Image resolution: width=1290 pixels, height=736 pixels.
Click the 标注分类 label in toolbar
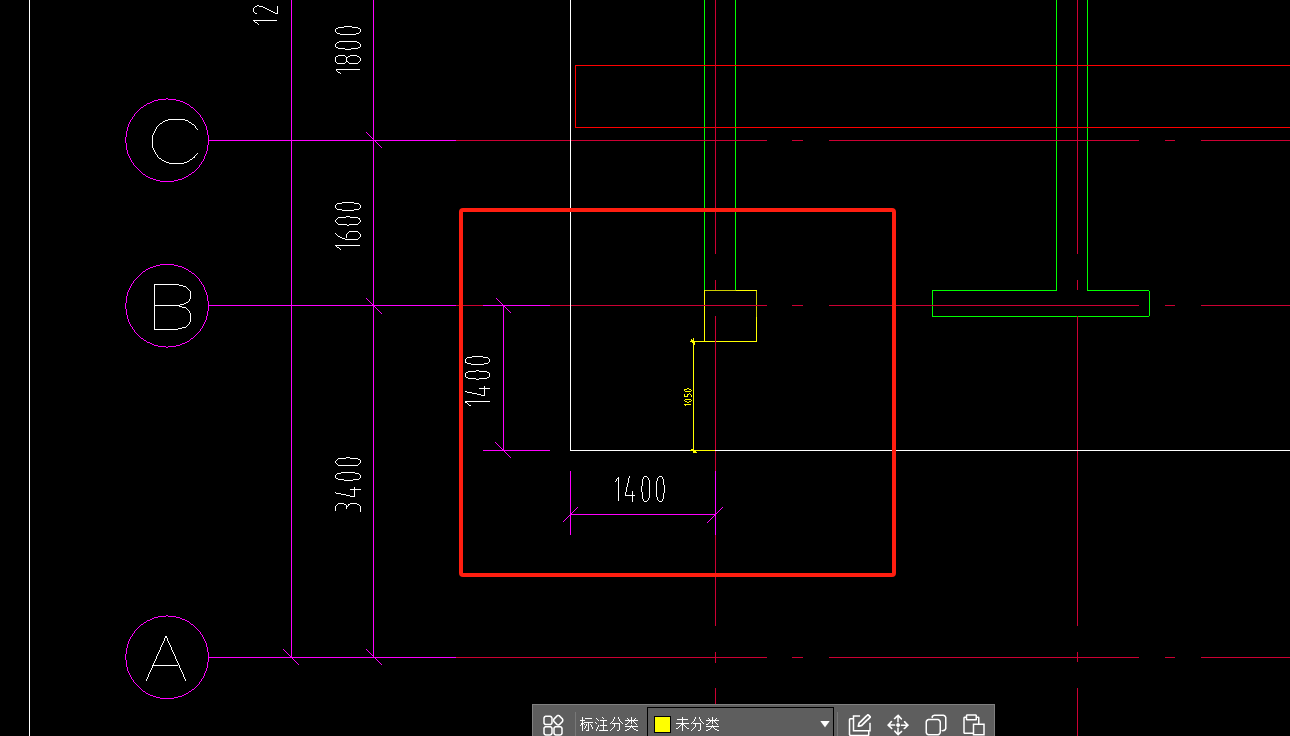click(609, 724)
